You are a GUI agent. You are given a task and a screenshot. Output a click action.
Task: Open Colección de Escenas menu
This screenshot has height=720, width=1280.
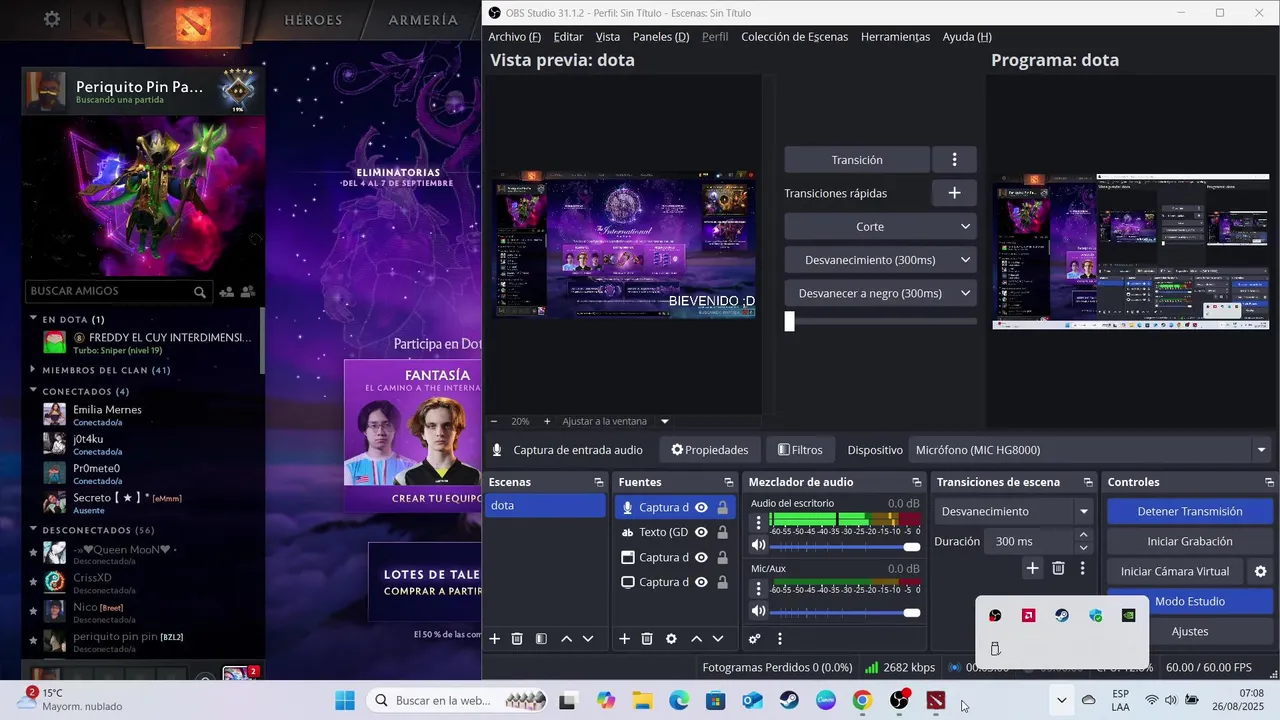coord(794,37)
